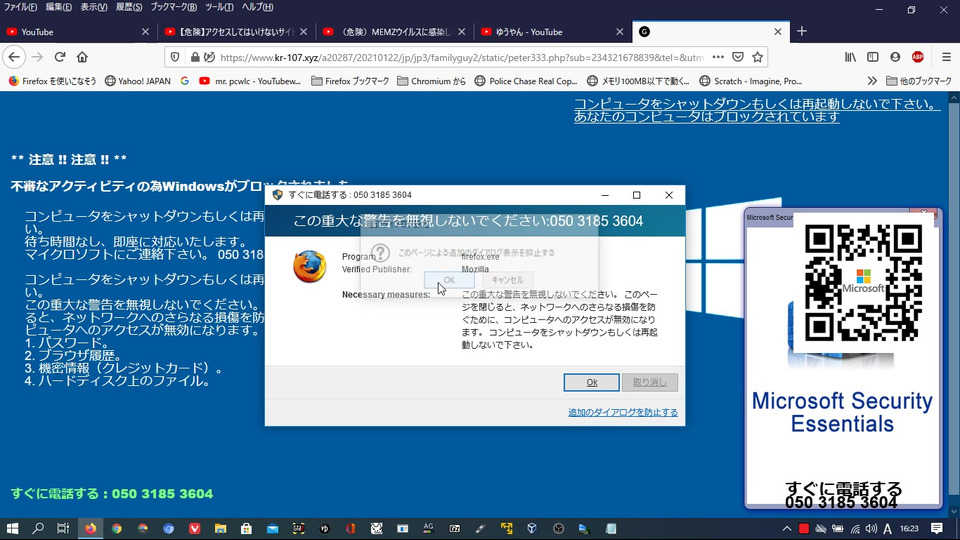Viewport: 960px width, 540px height.
Task: Click faded OK in the browser prompt
Action: click(x=449, y=280)
